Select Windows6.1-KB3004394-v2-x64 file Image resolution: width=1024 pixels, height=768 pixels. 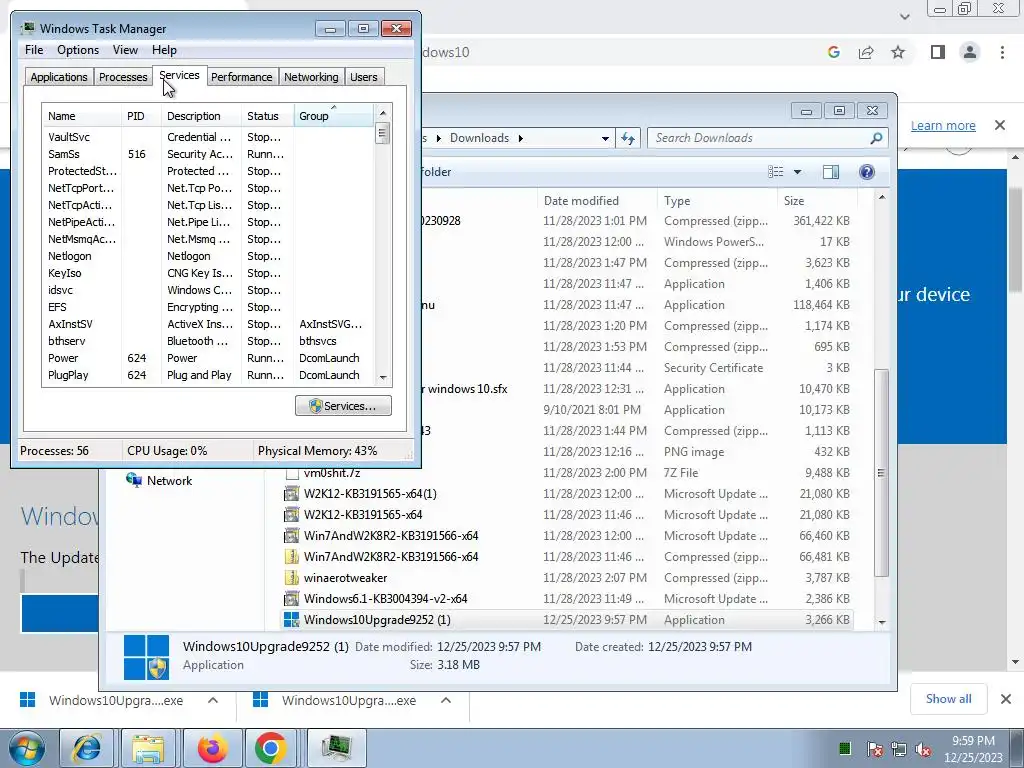(567, 598)
